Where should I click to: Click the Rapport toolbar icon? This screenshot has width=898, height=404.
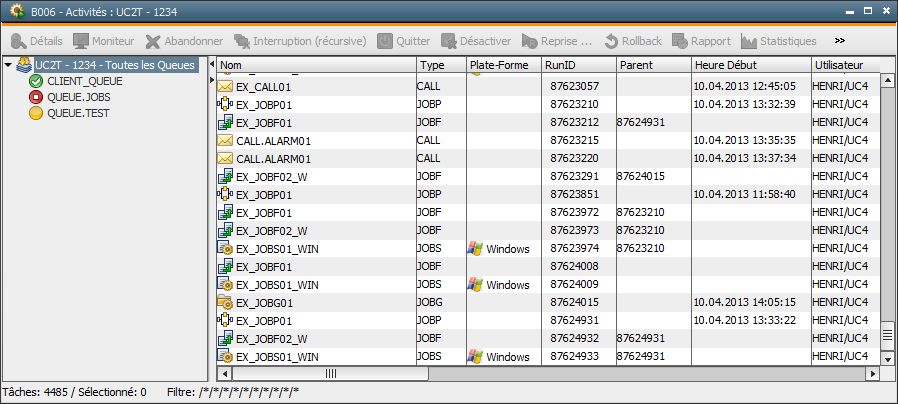[680, 41]
